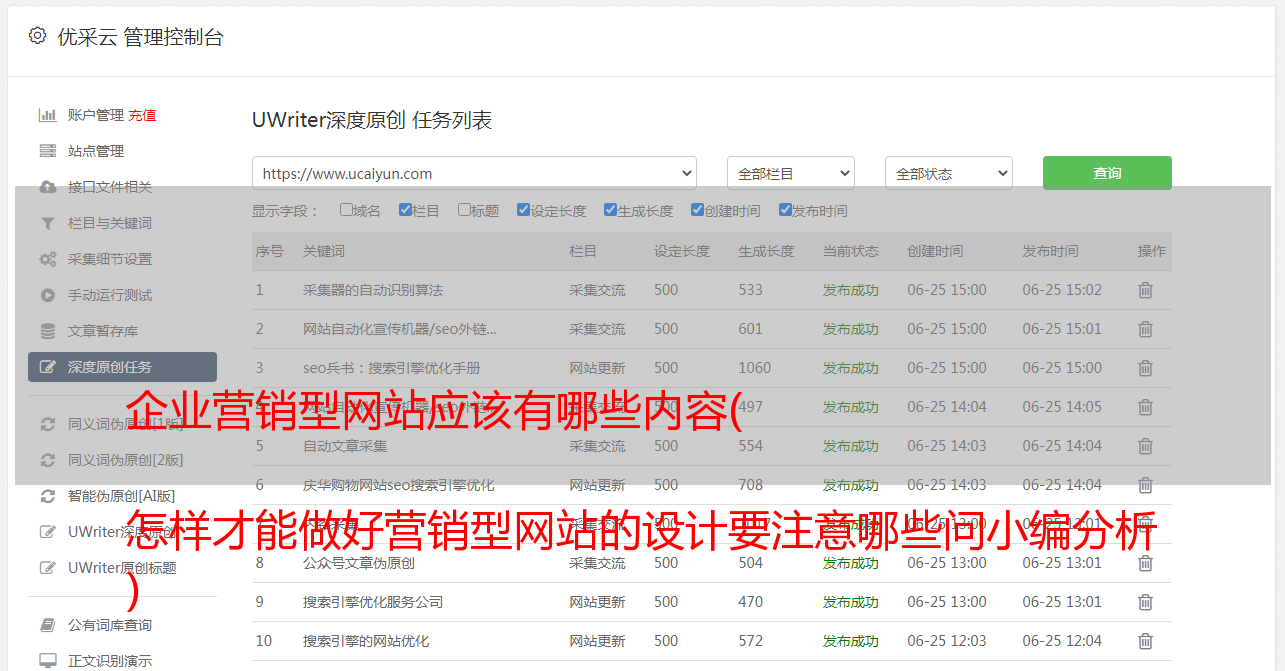The width and height of the screenshot is (1285, 671).
Task: Click 发布成功 status in row 10
Action: click(851, 641)
